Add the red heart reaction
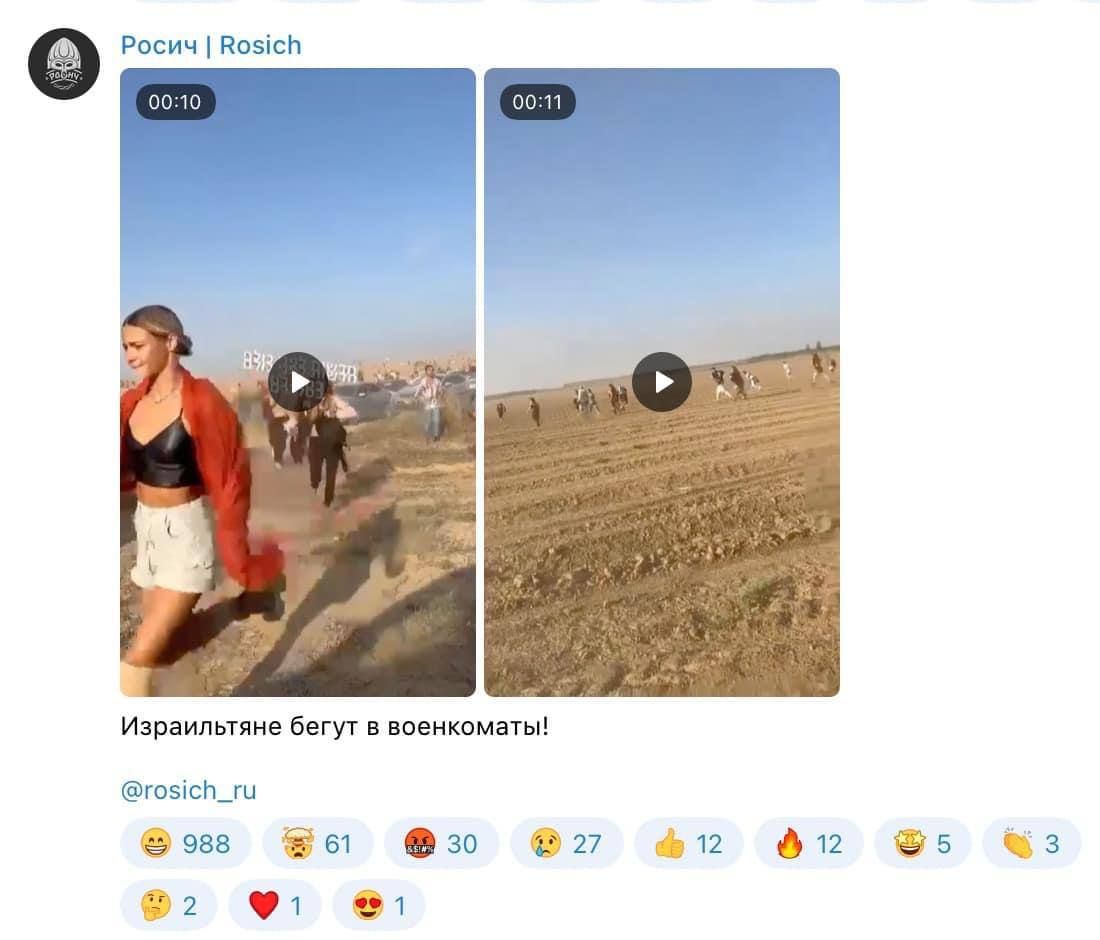1100x940 pixels. pyautogui.click(x=275, y=905)
